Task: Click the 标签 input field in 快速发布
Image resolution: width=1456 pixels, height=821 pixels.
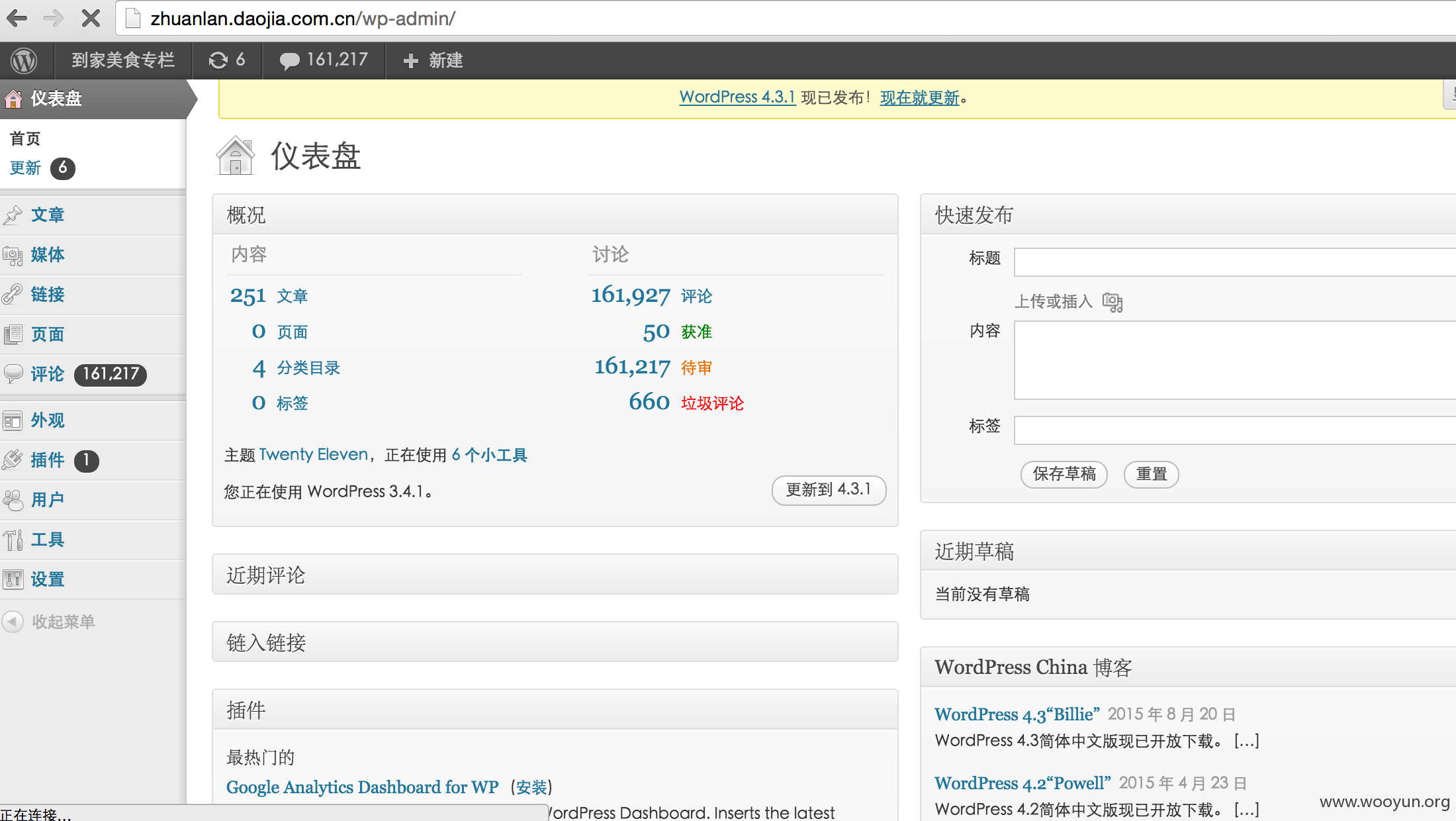Action: coord(1235,430)
